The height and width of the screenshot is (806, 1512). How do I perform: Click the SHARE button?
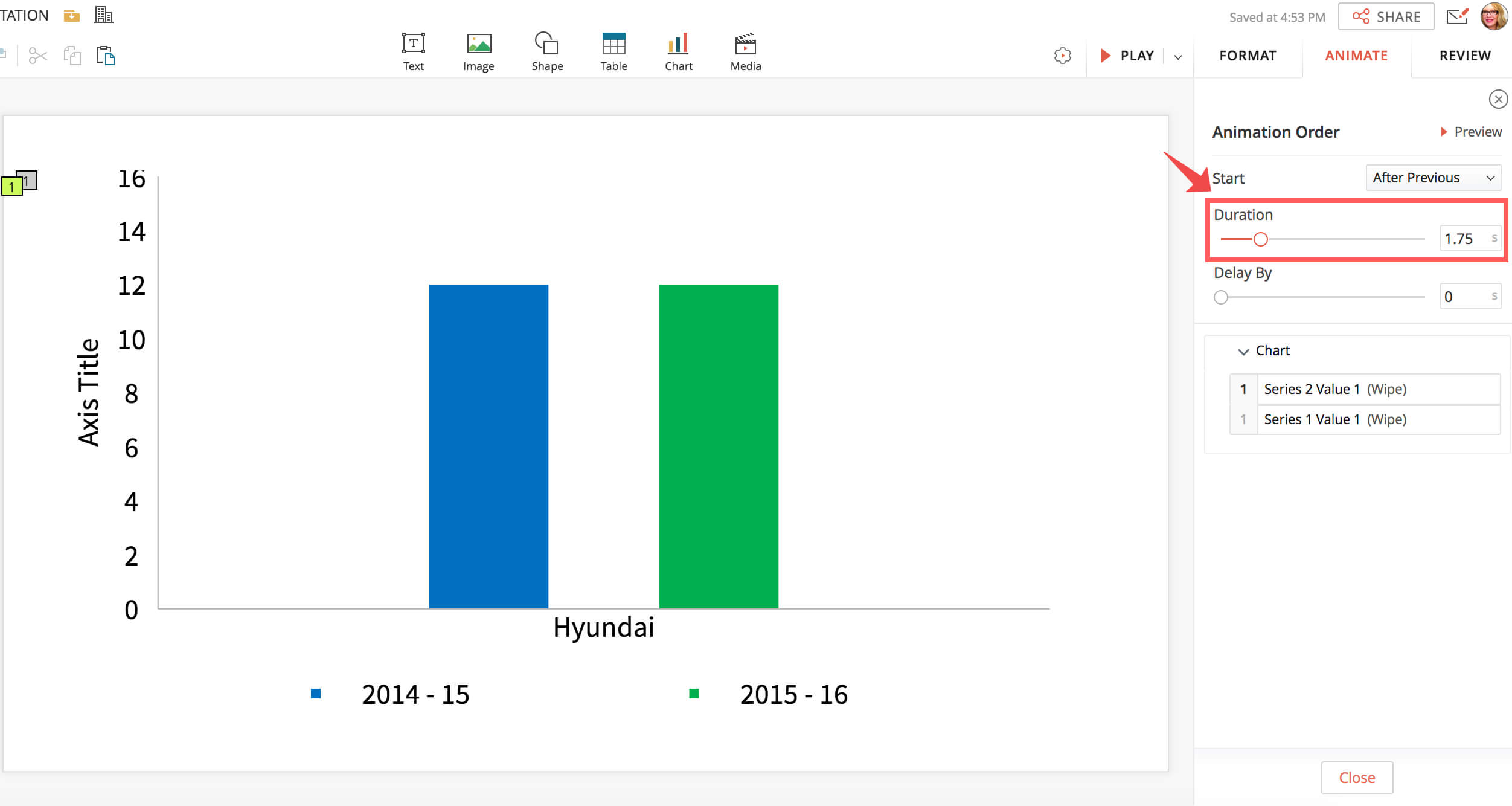point(1386,17)
